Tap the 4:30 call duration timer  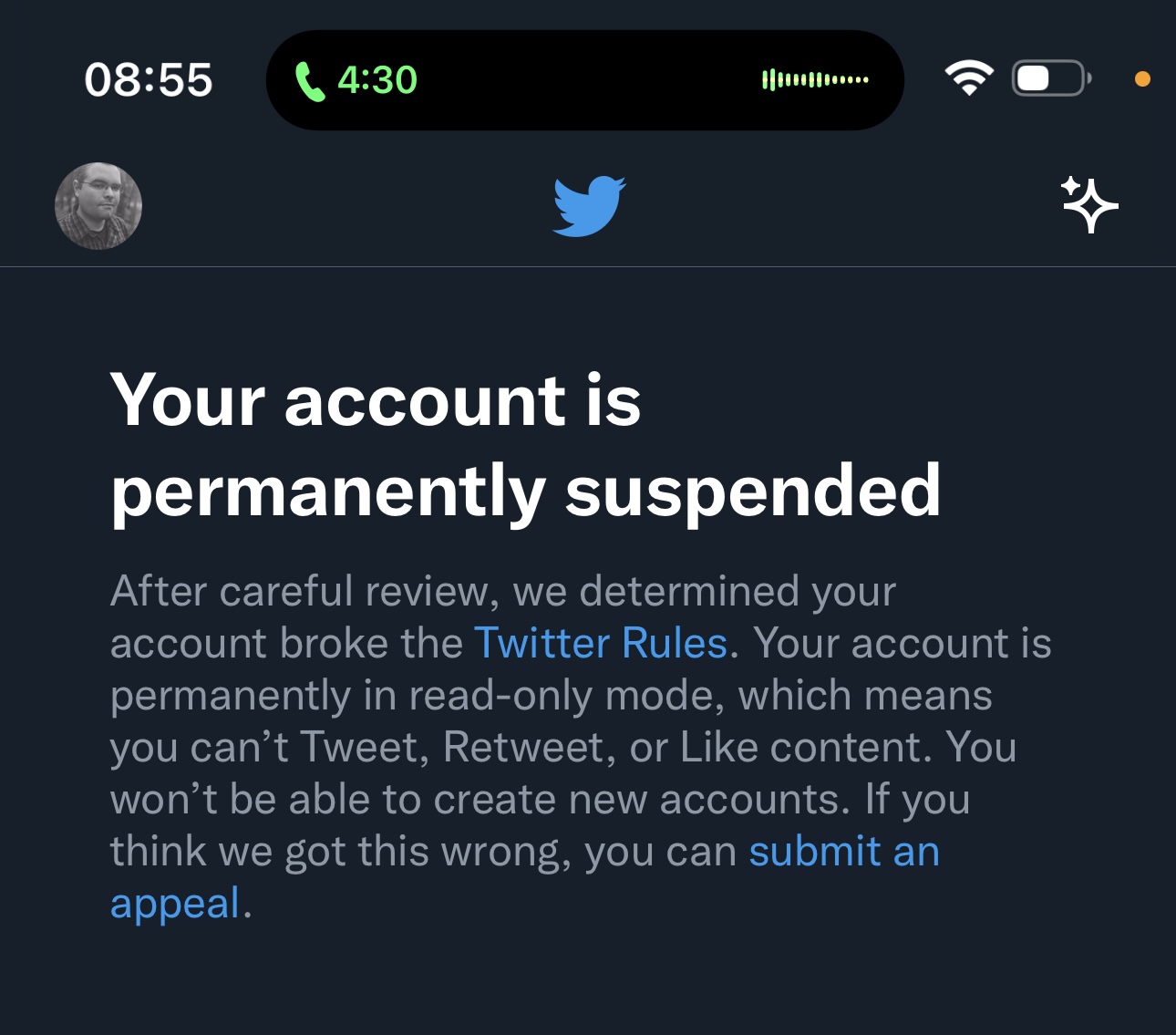[x=377, y=80]
